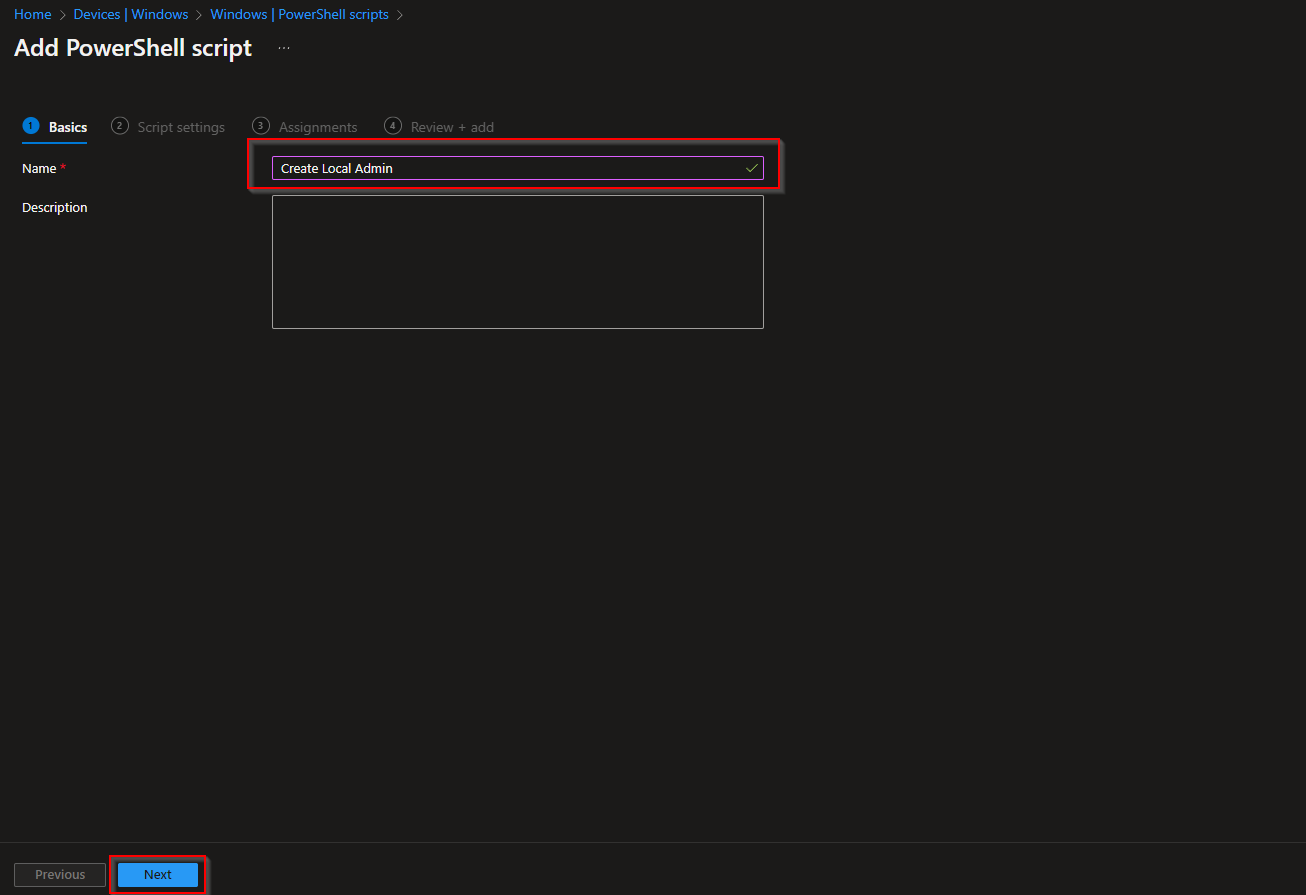Viewport: 1306px width, 895px height.
Task: Navigate to Devices | Windows via breadcrumb
Action: click(131, 14)
